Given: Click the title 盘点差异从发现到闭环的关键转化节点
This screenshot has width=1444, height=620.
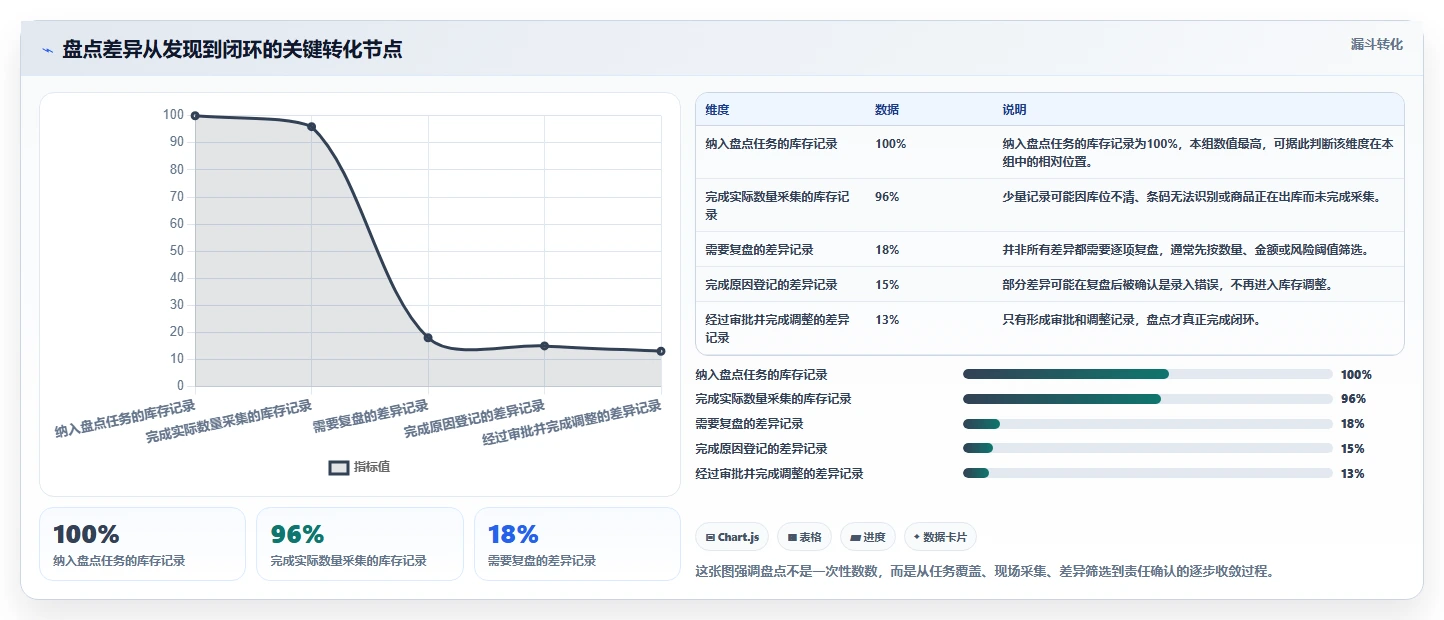Looking at the screenshot, I should [x=232, y=50].
